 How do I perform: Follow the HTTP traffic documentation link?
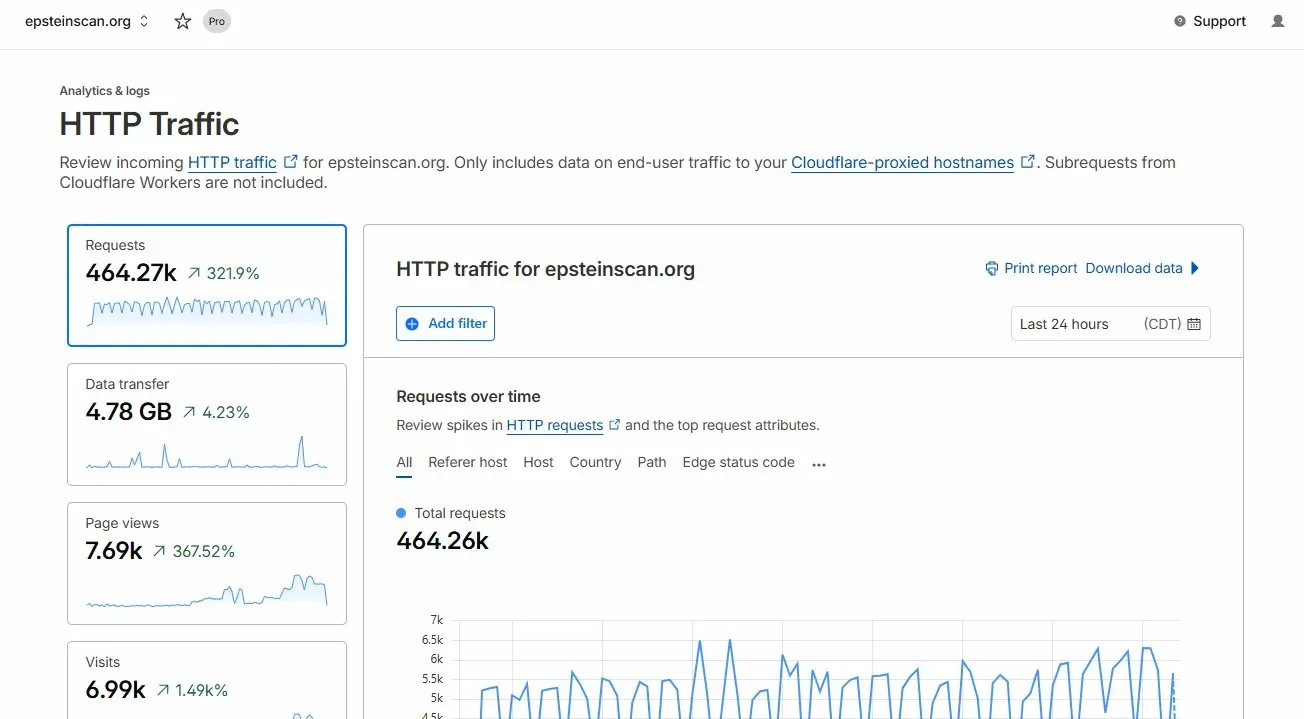point(232,162)
